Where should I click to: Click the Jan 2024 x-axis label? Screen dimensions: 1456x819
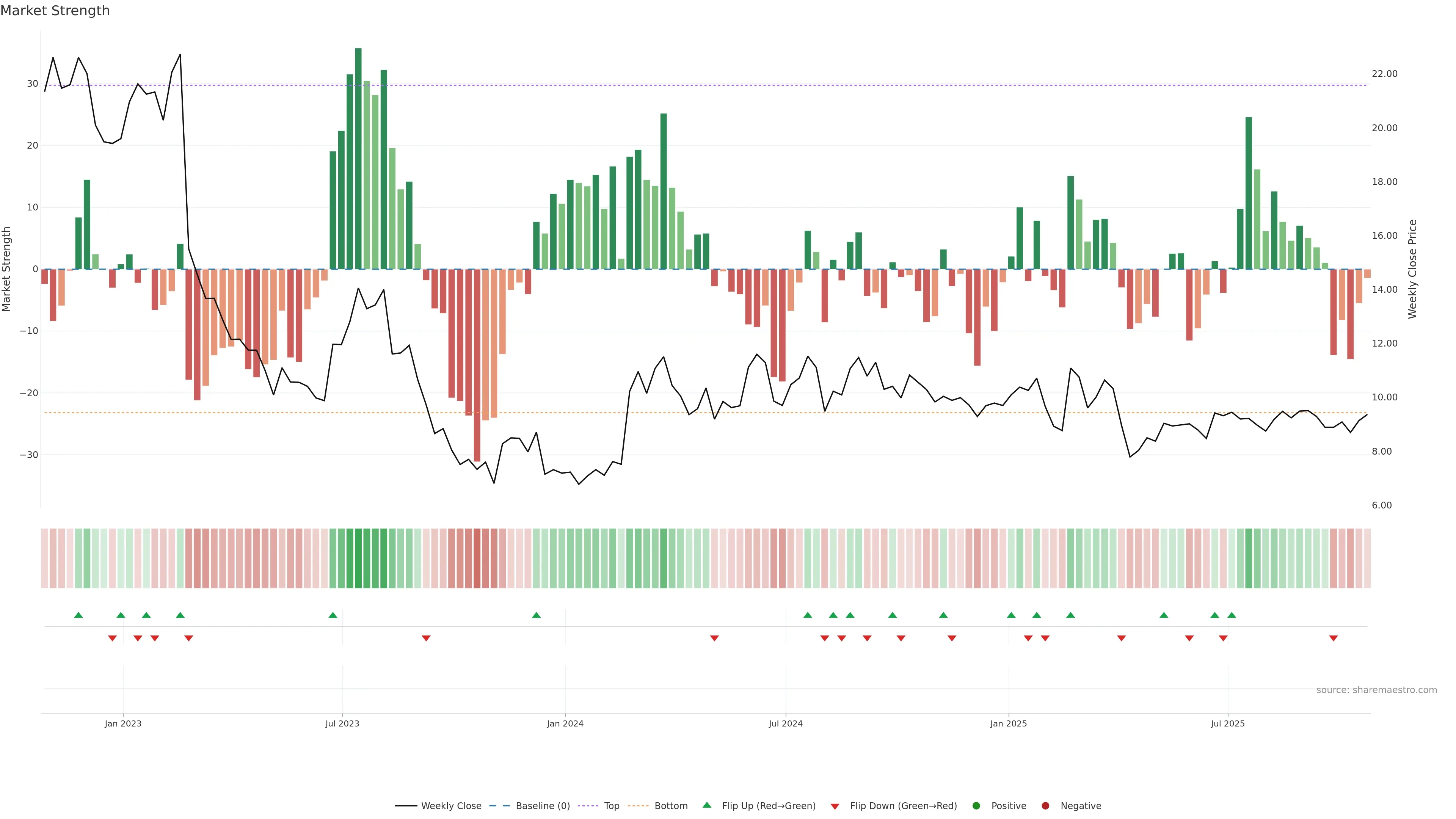point(565,723)
